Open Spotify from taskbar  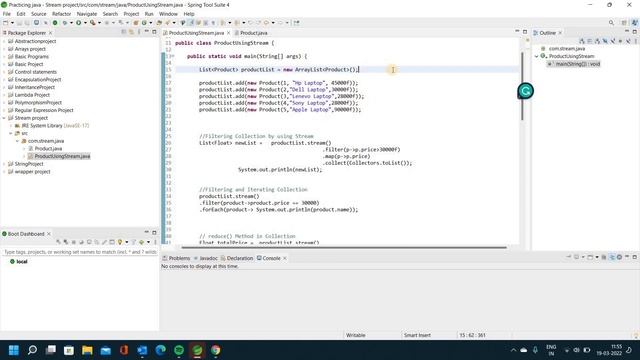179,350
